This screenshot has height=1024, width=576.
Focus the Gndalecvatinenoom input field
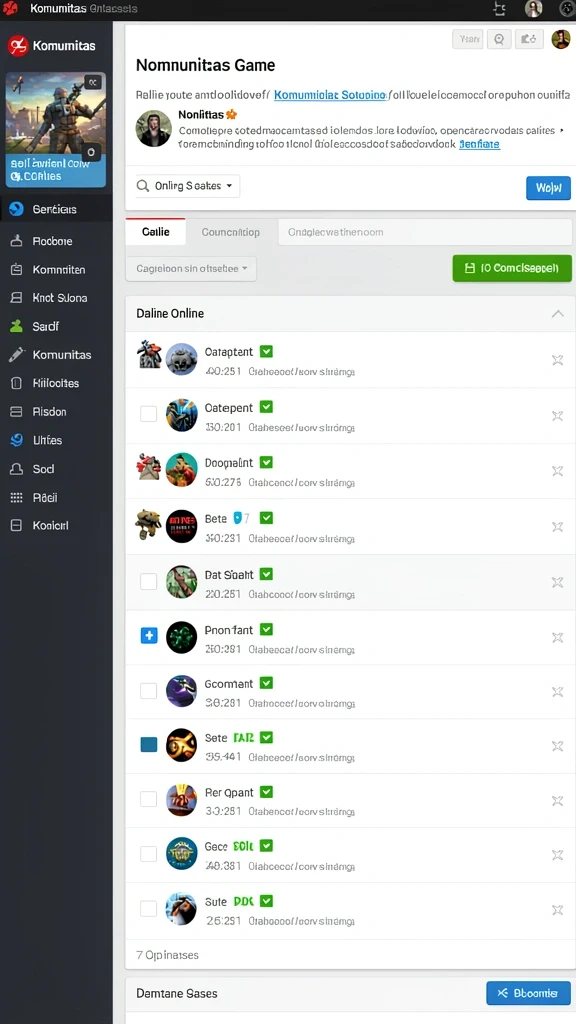tap(425, 232)
